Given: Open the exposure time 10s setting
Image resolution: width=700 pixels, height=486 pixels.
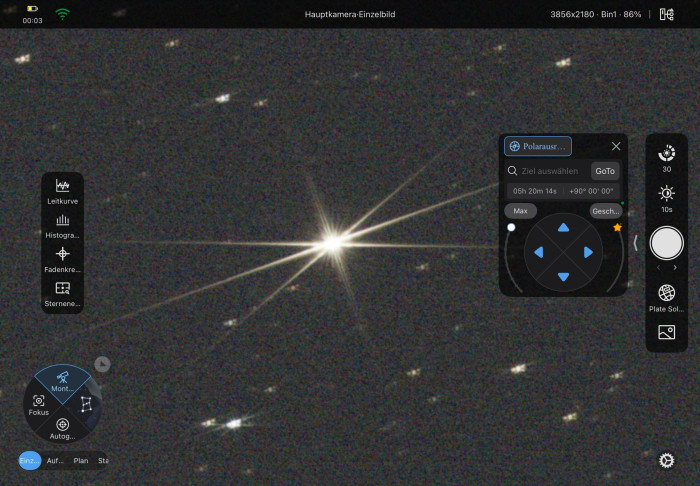Looking at the screenshot, I should coord(667,199).
